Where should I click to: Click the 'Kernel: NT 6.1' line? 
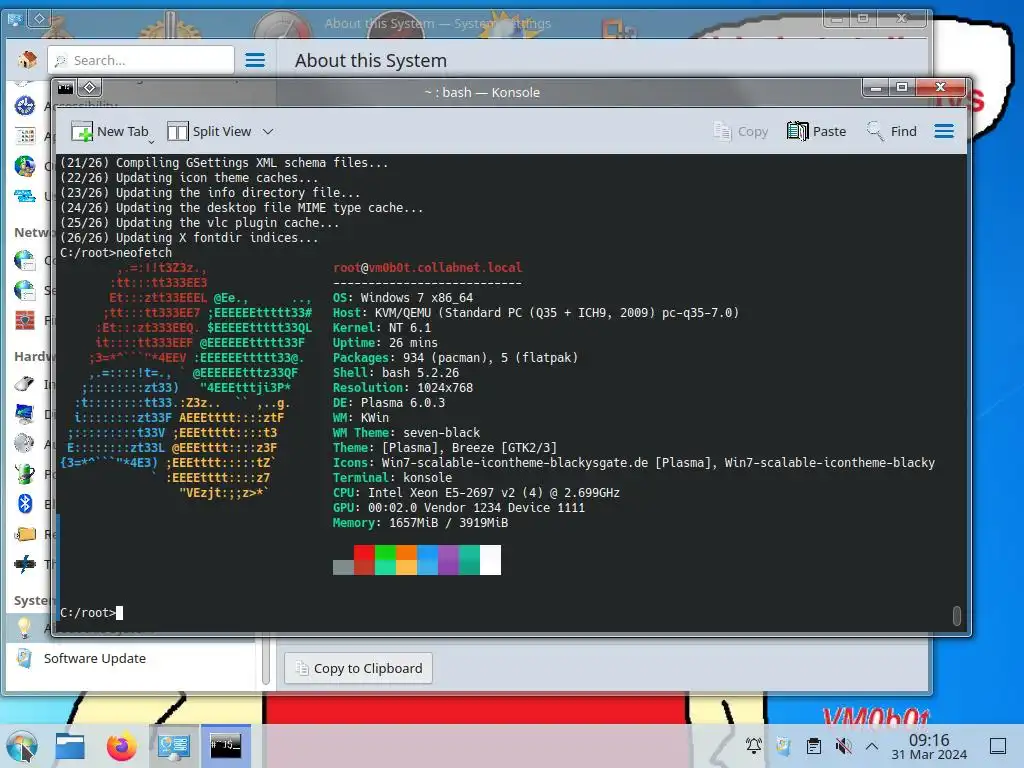tap(382, 328)
